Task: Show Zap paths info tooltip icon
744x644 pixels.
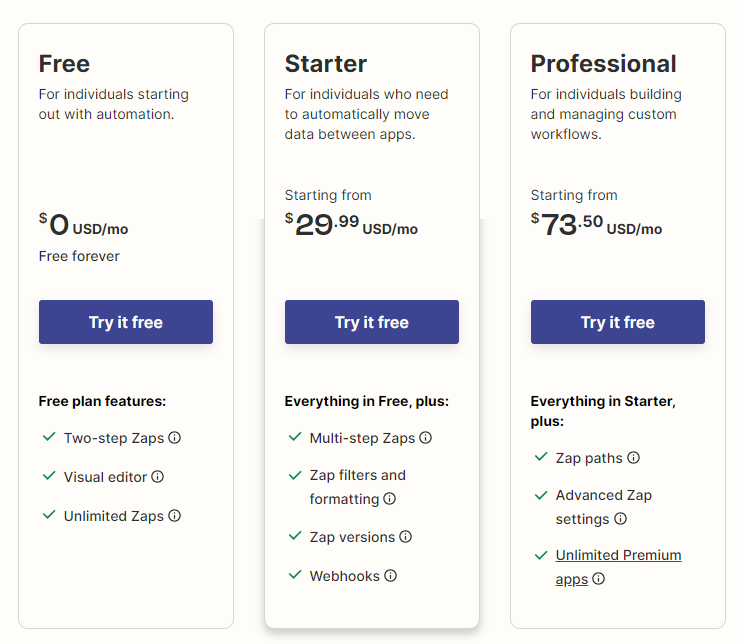Action: coord(633,457)
